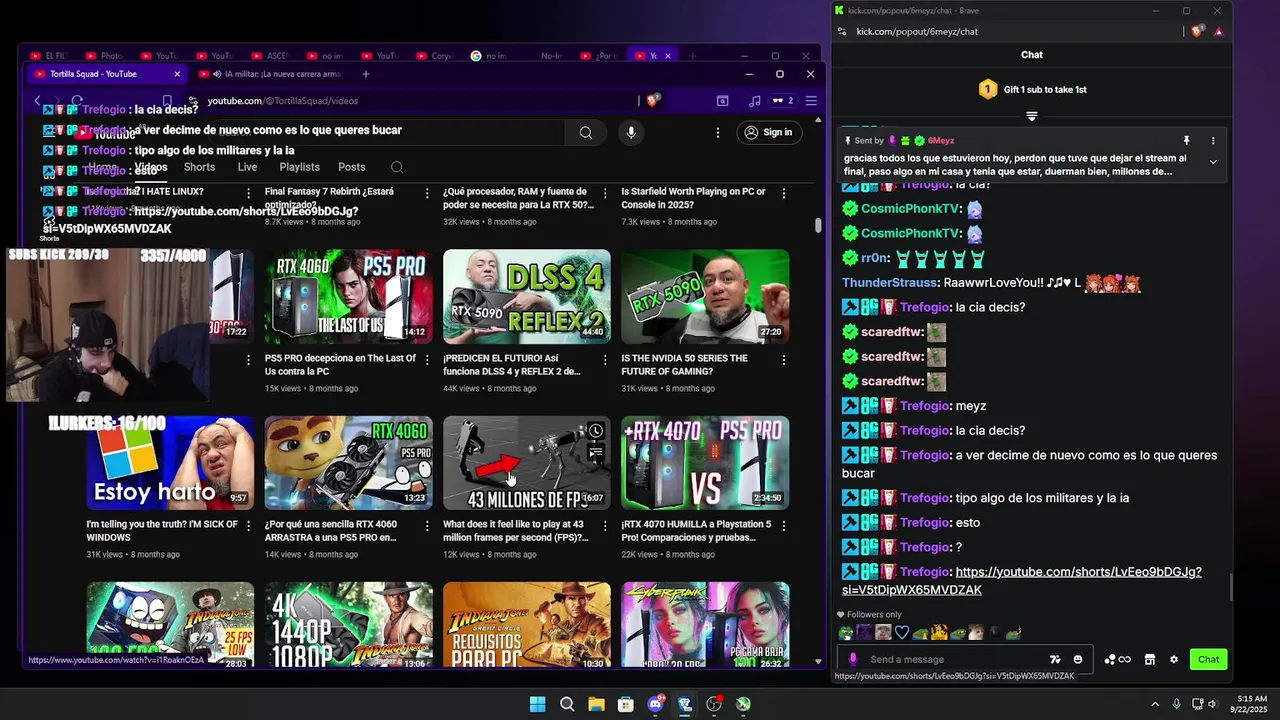Open pinned message three-dot options
Image resolution: width=1280 pixels, height=720 pixels.
point(1213,141)
